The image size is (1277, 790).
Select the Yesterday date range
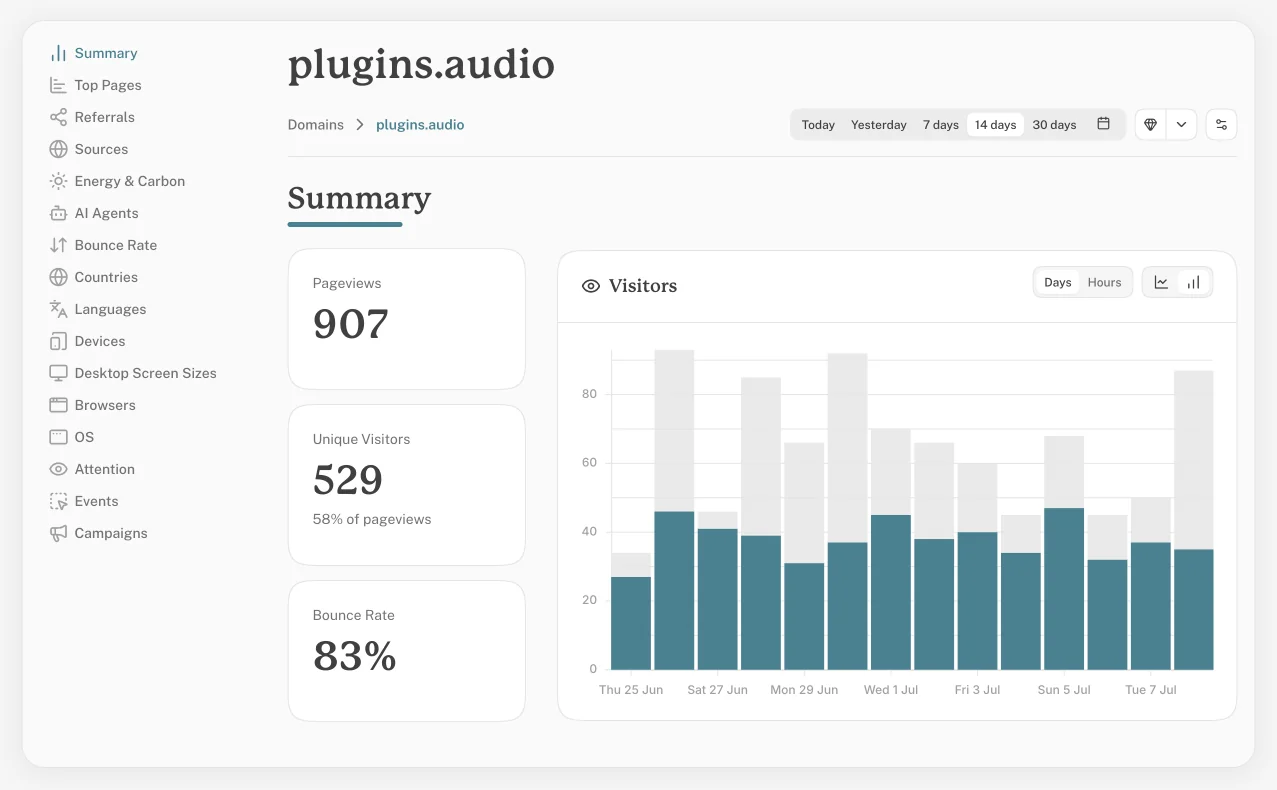[x=879, y=125]
